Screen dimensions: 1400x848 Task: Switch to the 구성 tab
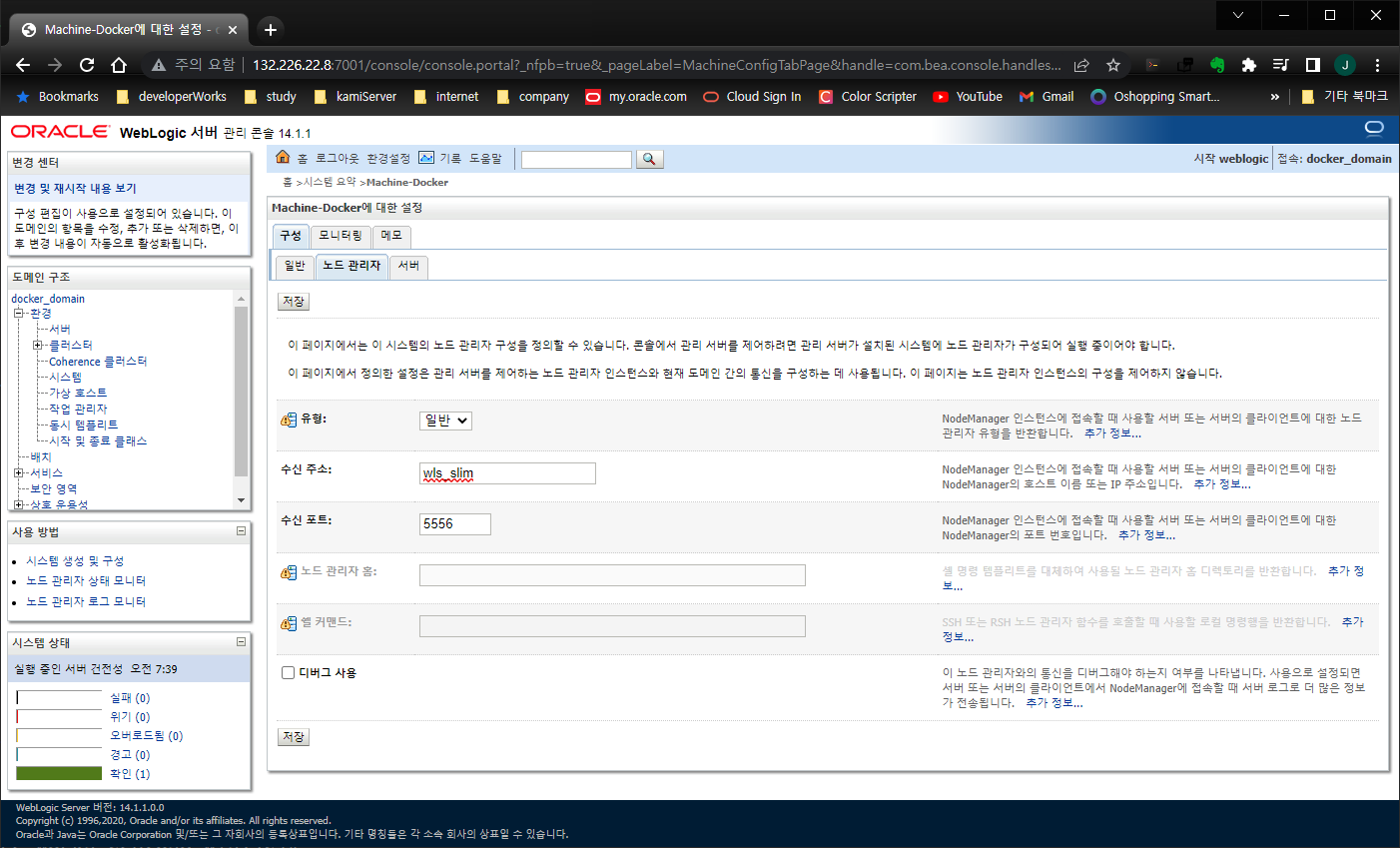(291, 236)
